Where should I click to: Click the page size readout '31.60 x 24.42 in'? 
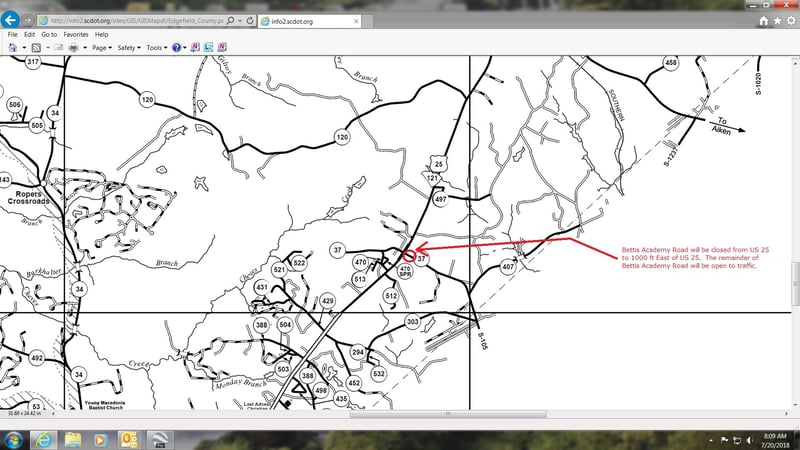(24, 413)
